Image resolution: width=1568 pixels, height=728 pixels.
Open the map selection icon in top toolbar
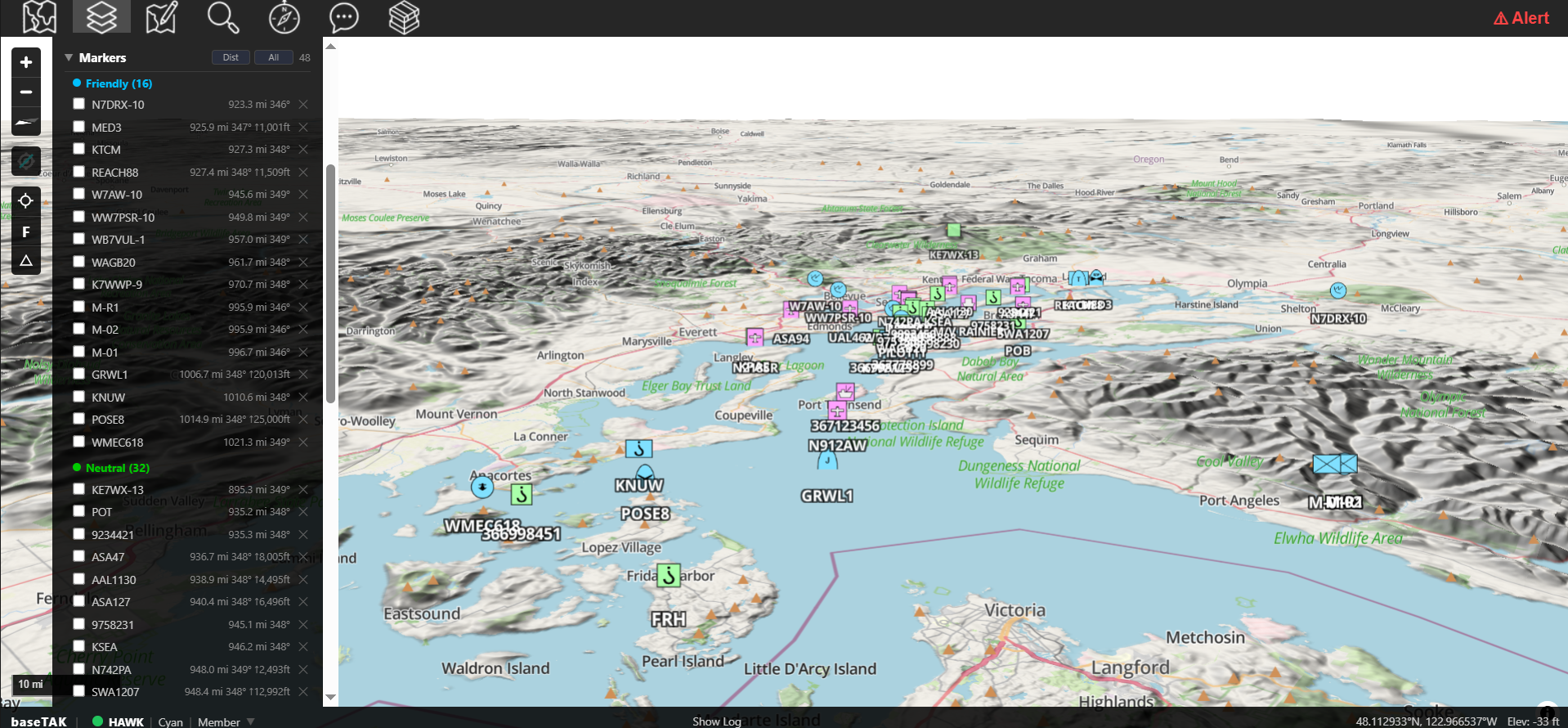click(x=40, y=17)
